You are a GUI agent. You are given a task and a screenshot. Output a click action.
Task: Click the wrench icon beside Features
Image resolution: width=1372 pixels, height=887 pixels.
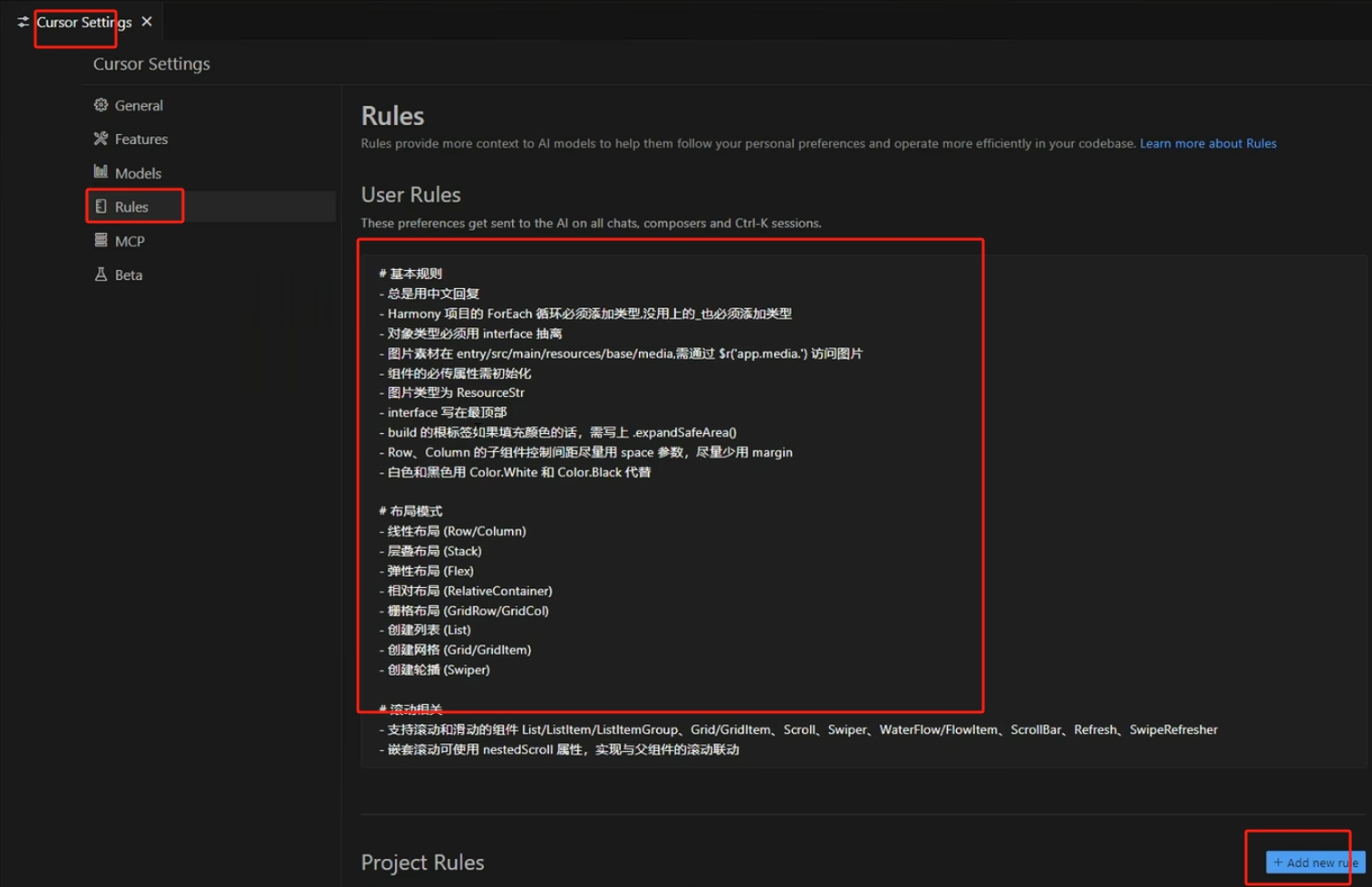tap(101, 139)
